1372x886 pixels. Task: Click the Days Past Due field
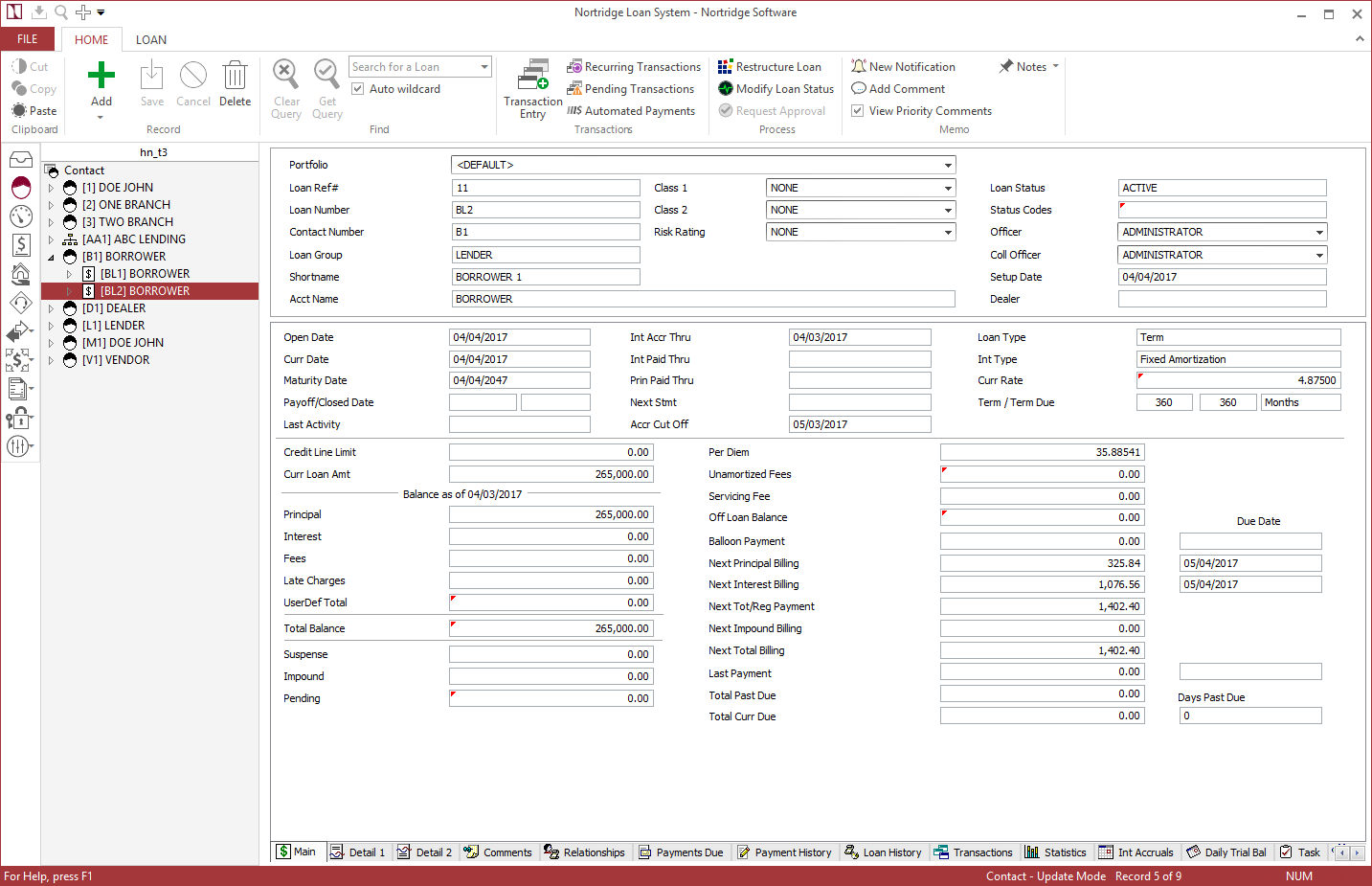pyautogui.click(x=1250, y=716)
